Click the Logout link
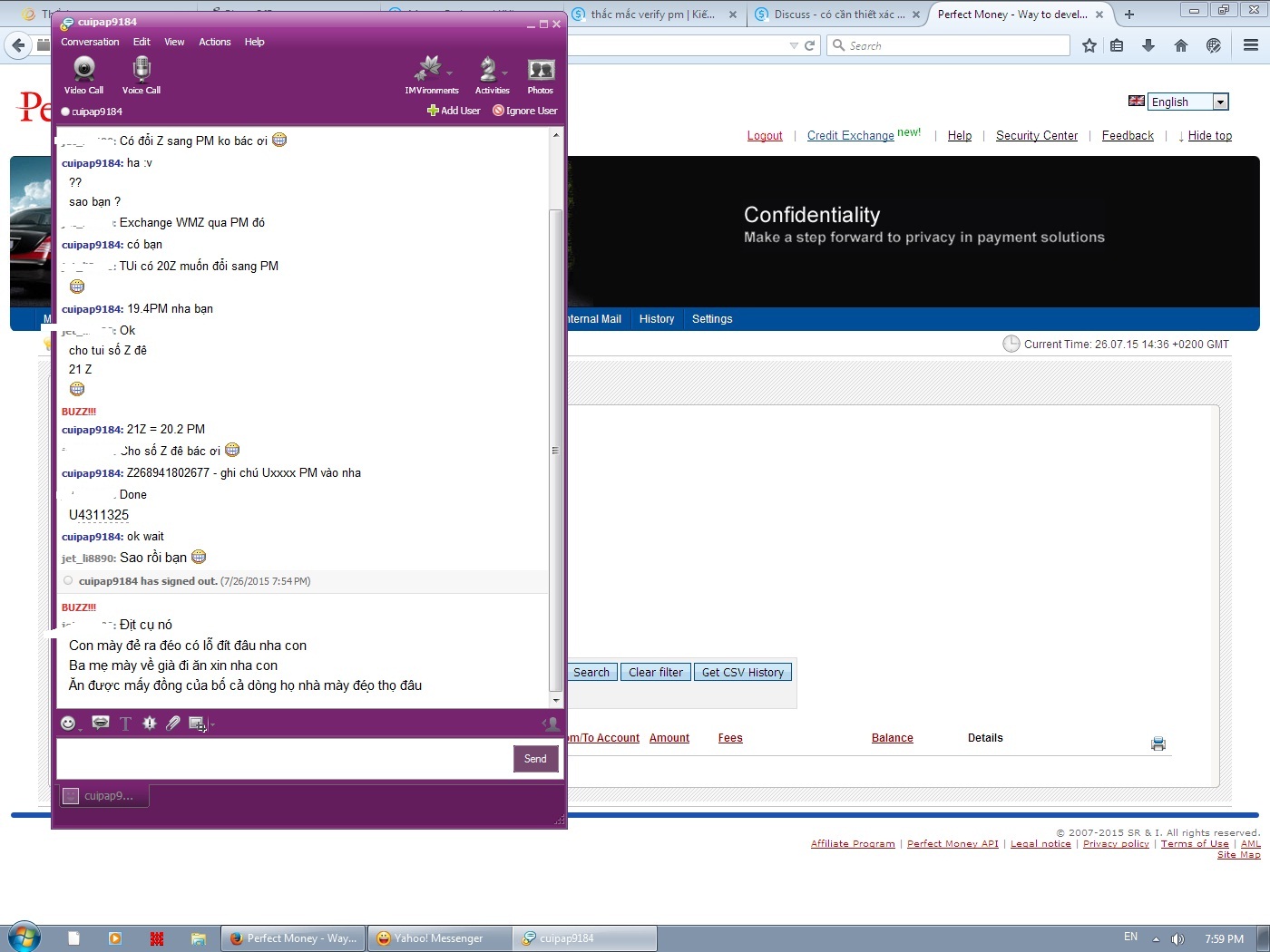 (765, 136)
